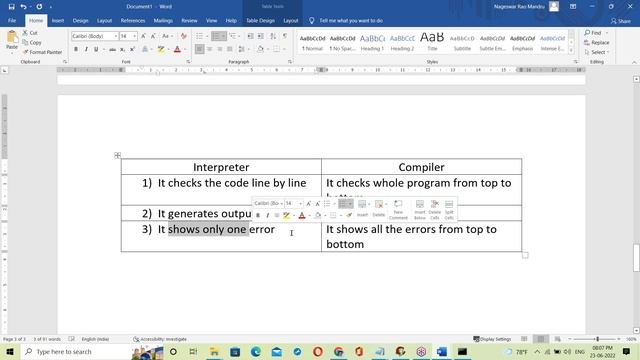This screenshot has height=360, width=640.
Task: Click the vertical scrollbar thumb
Action: [x=636, y=257]
